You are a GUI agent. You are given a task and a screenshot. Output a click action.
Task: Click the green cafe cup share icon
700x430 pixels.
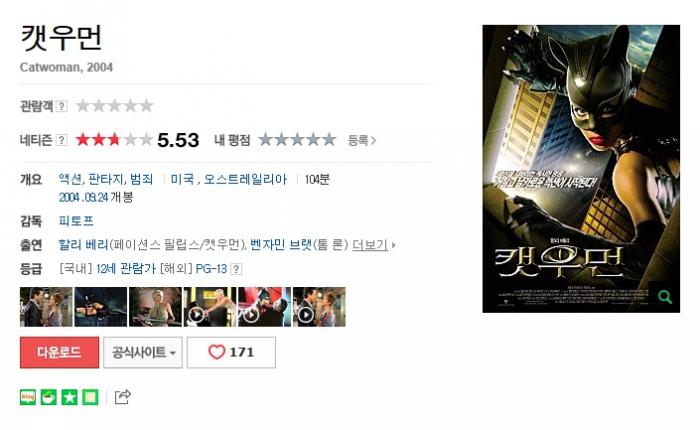pyautogui.click(x=49, y=397)
